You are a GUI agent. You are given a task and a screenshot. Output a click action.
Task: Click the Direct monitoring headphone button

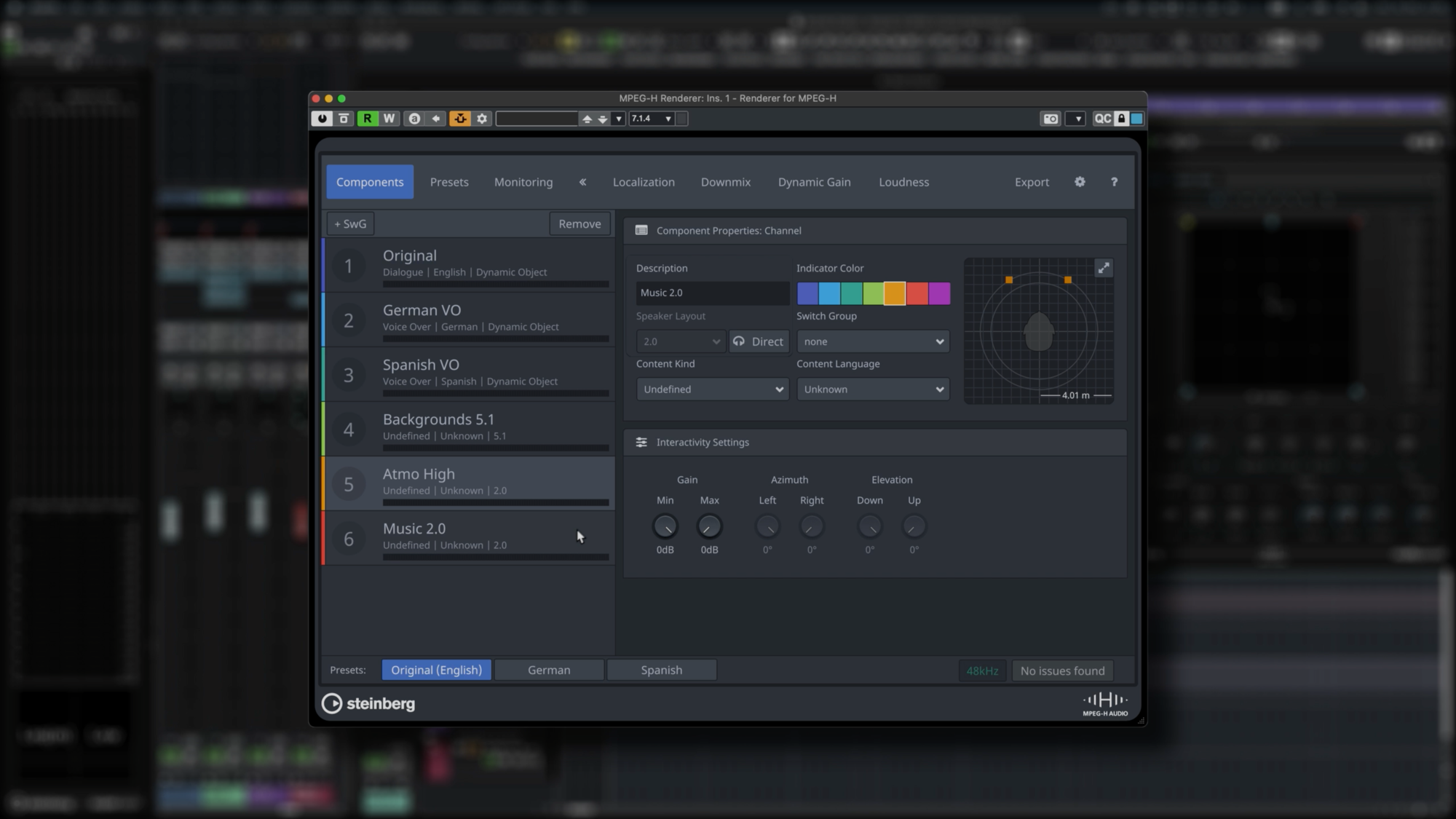pyautogui.click(x=759, y=341)
